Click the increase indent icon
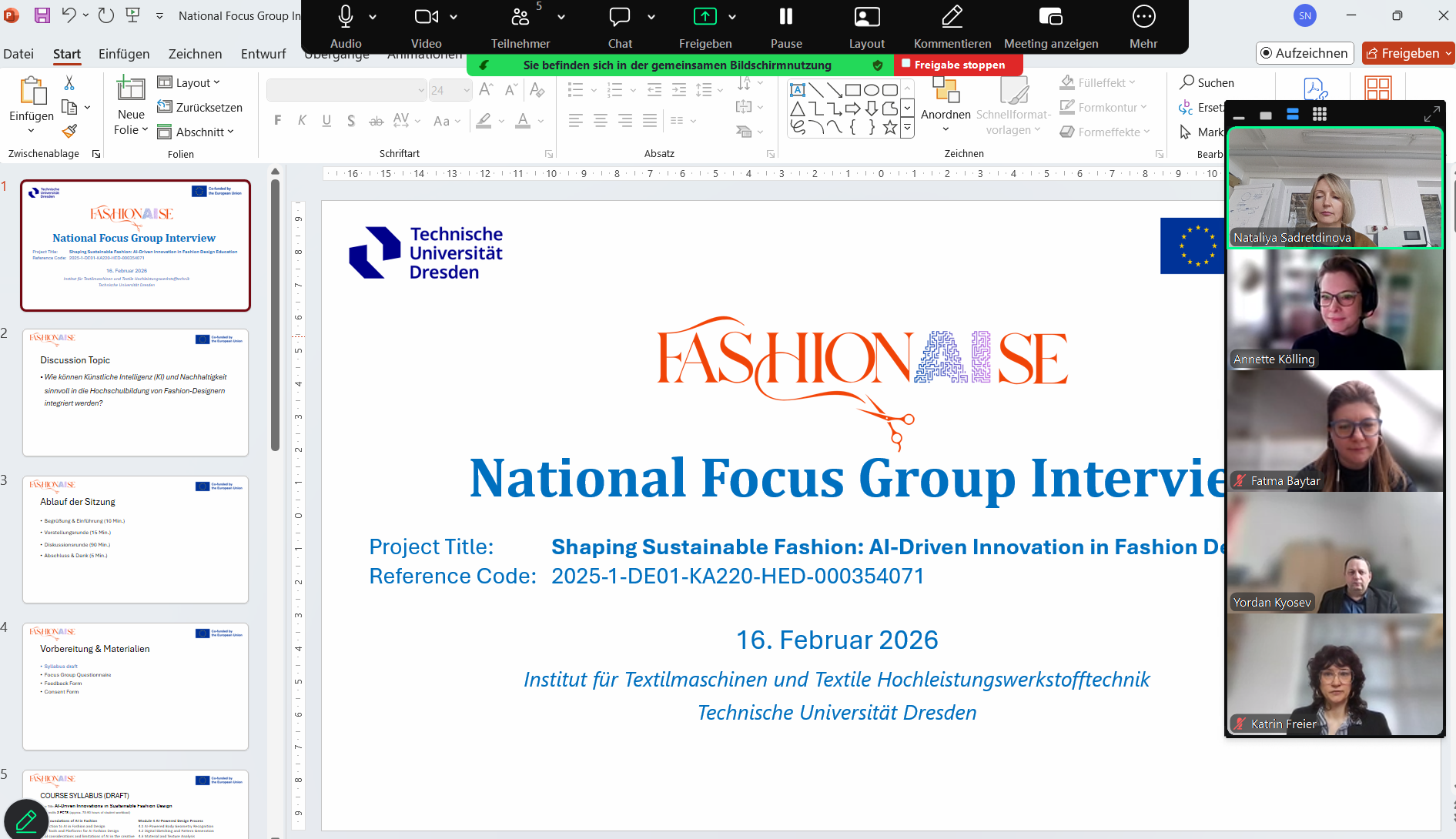The width and height of the screenshot is (1456, 839). coord(679,90)
